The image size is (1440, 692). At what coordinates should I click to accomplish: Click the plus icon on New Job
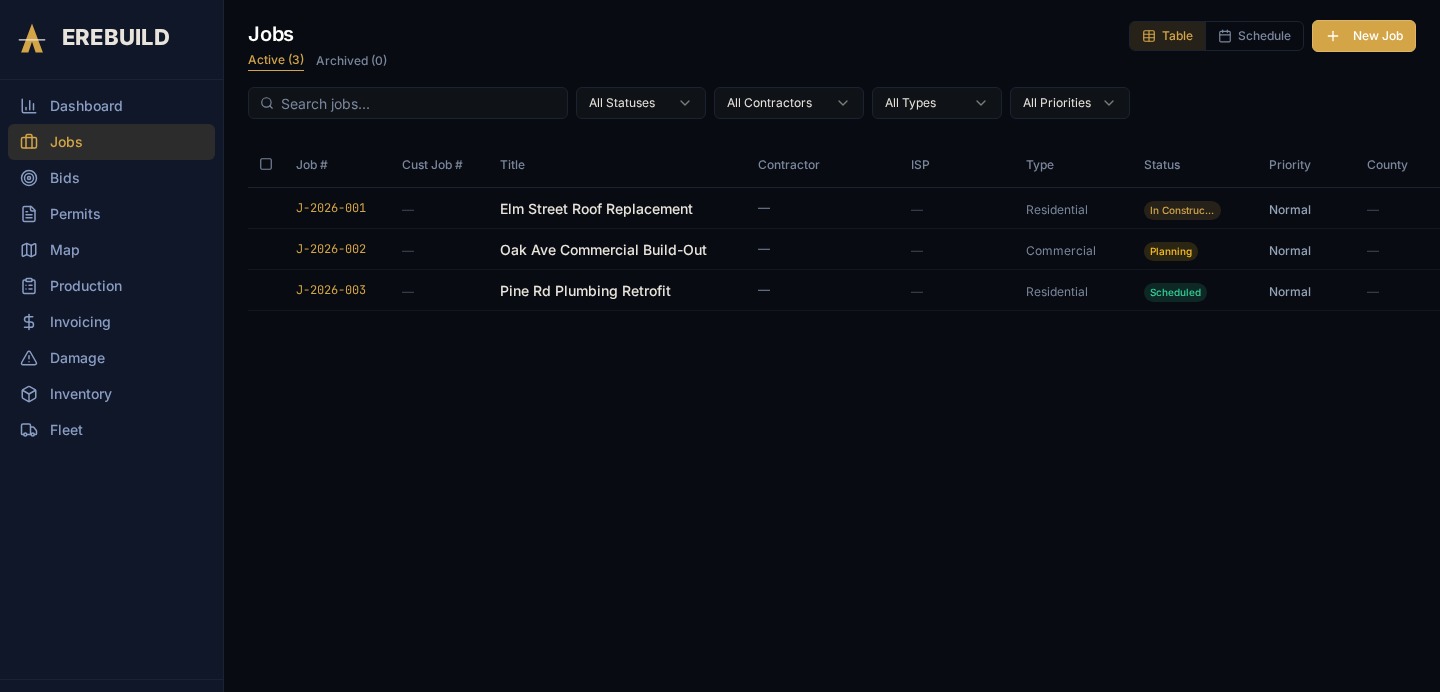(1333, 36)
